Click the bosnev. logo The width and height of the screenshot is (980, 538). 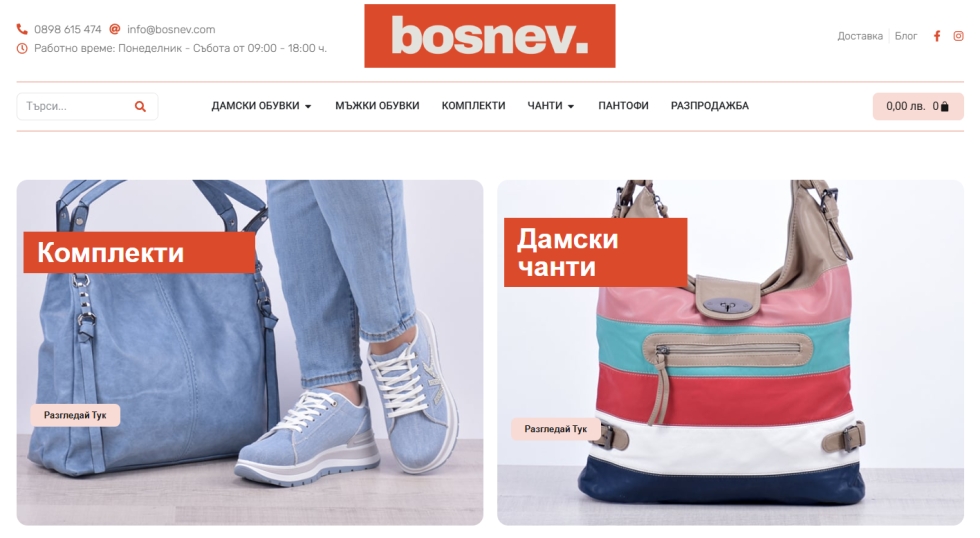(x=489, y=36)
